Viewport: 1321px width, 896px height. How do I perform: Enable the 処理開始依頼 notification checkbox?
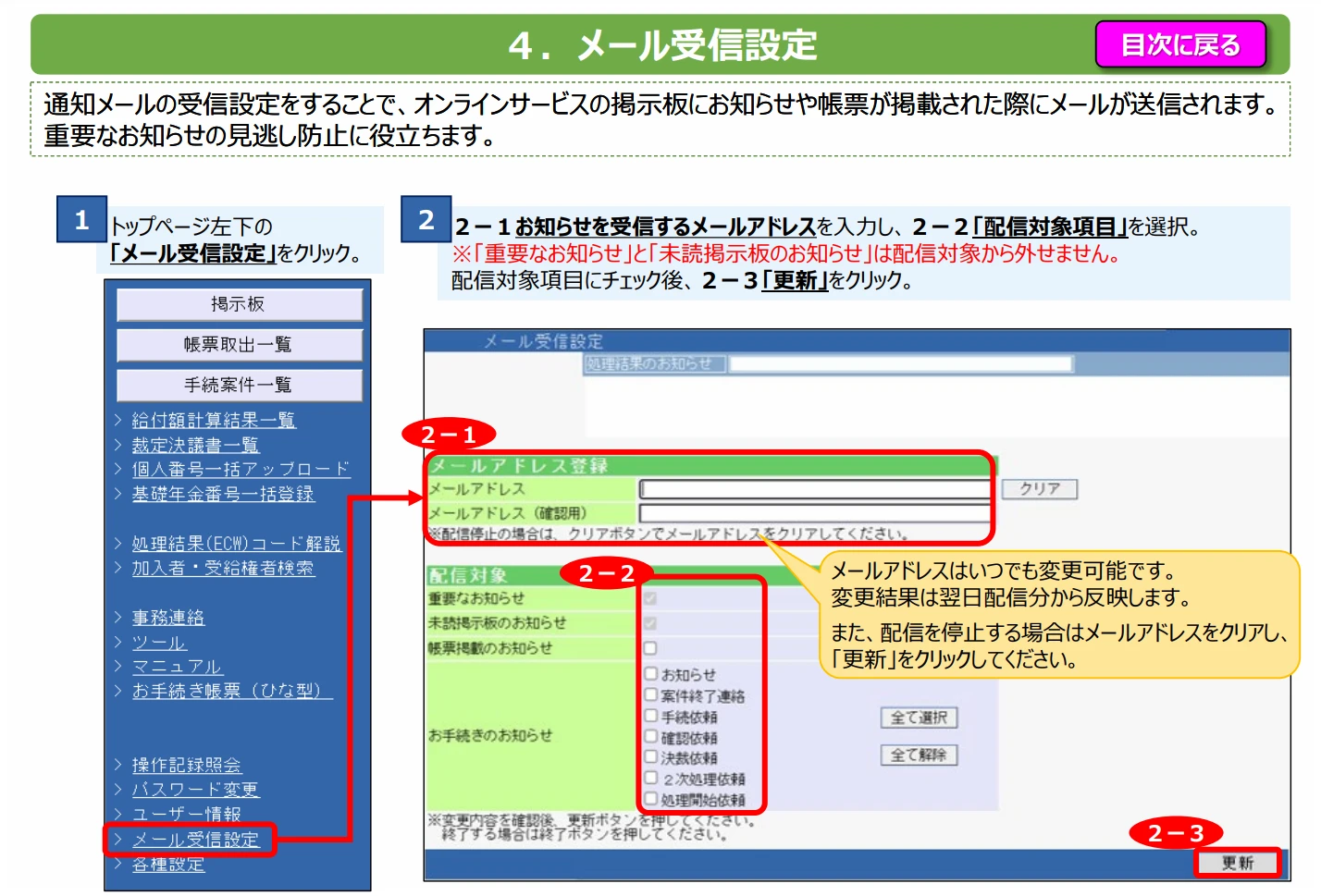650,797
